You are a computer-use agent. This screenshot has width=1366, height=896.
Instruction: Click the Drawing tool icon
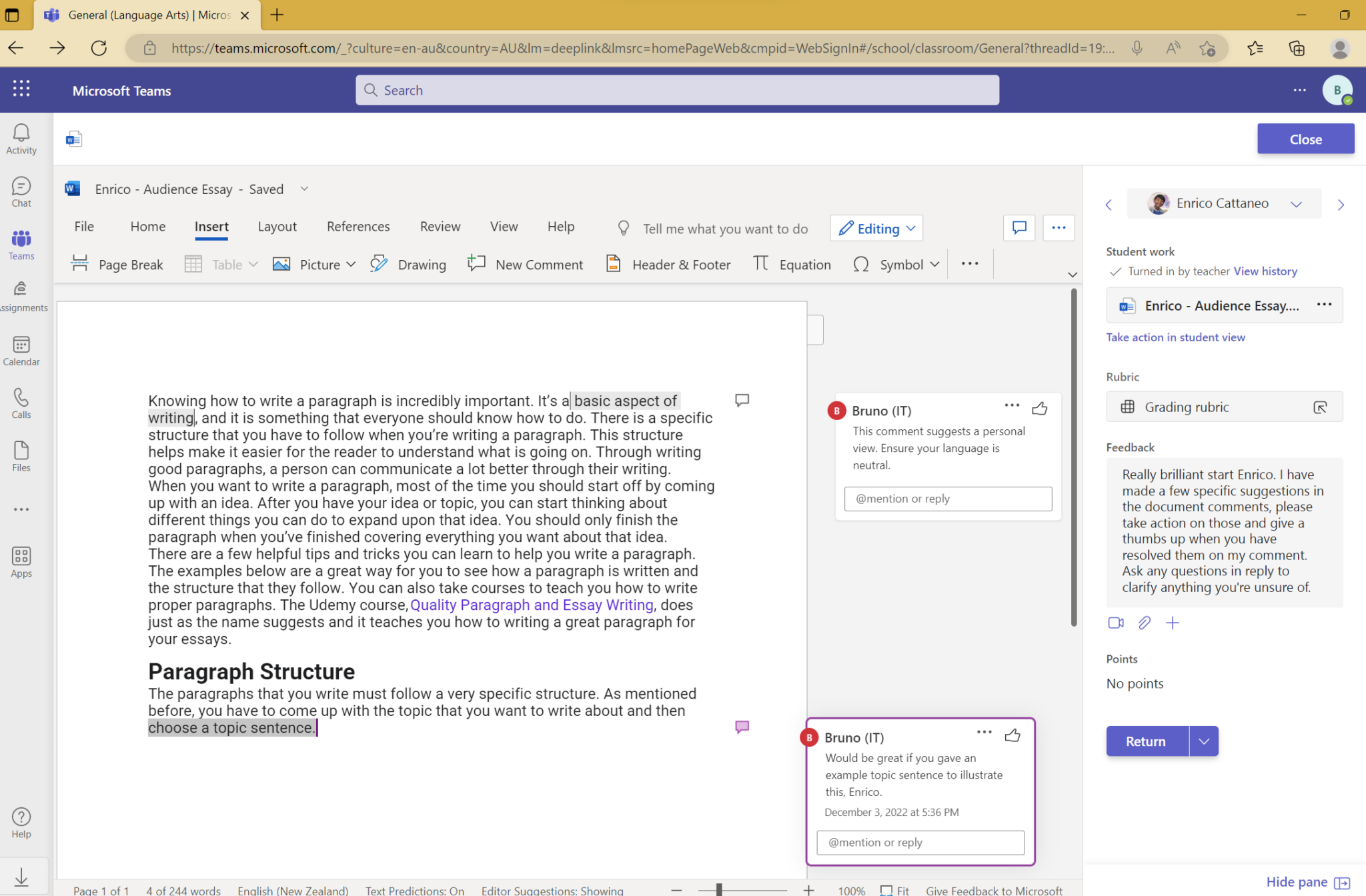point(379,264)
